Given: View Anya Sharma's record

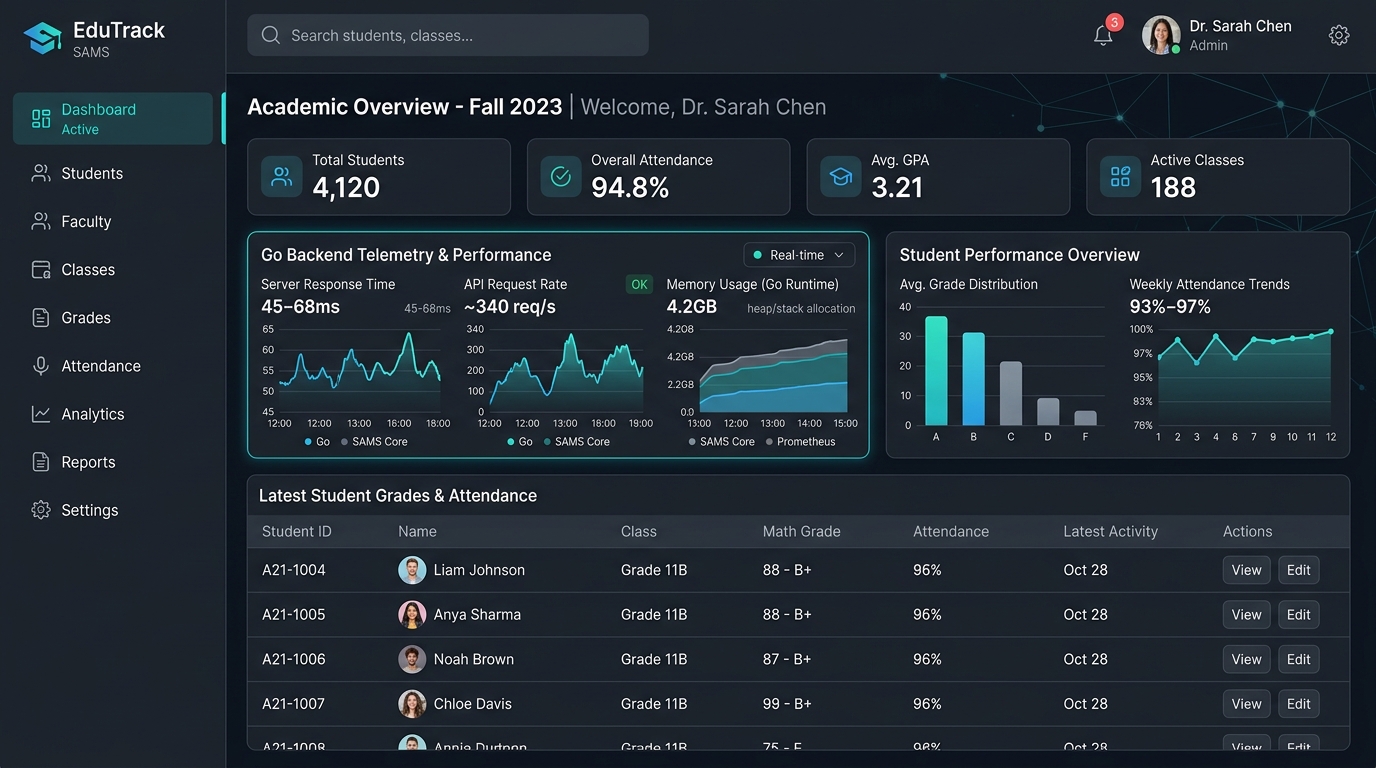Looking at the screenshot, I should click(x=1246, y=614).
